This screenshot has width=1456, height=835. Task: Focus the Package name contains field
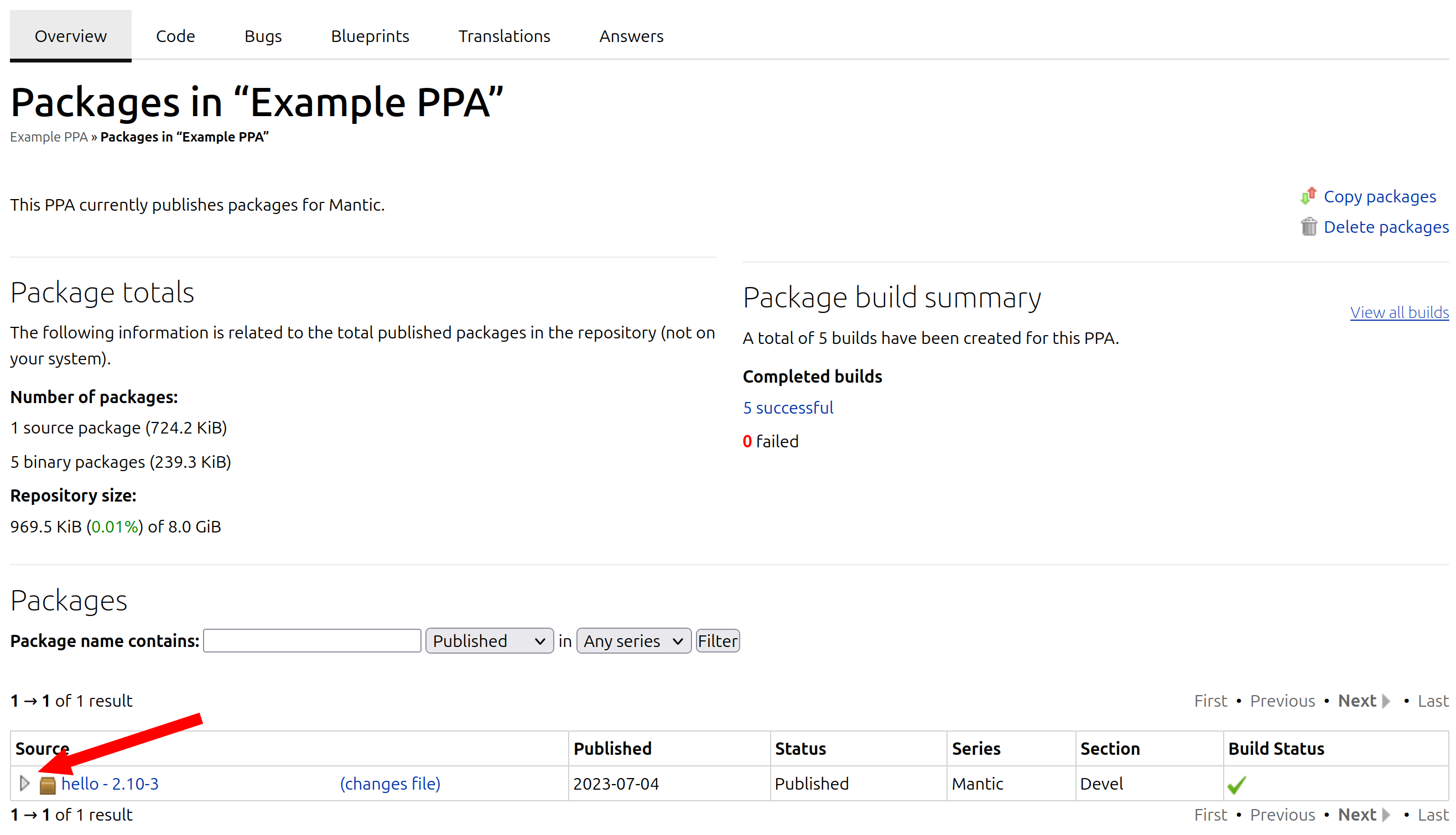coord(312,640)
